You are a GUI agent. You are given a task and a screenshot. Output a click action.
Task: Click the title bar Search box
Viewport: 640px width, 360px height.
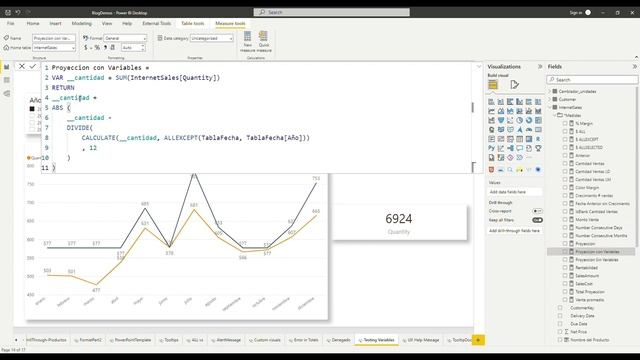[x=332, y=12]
